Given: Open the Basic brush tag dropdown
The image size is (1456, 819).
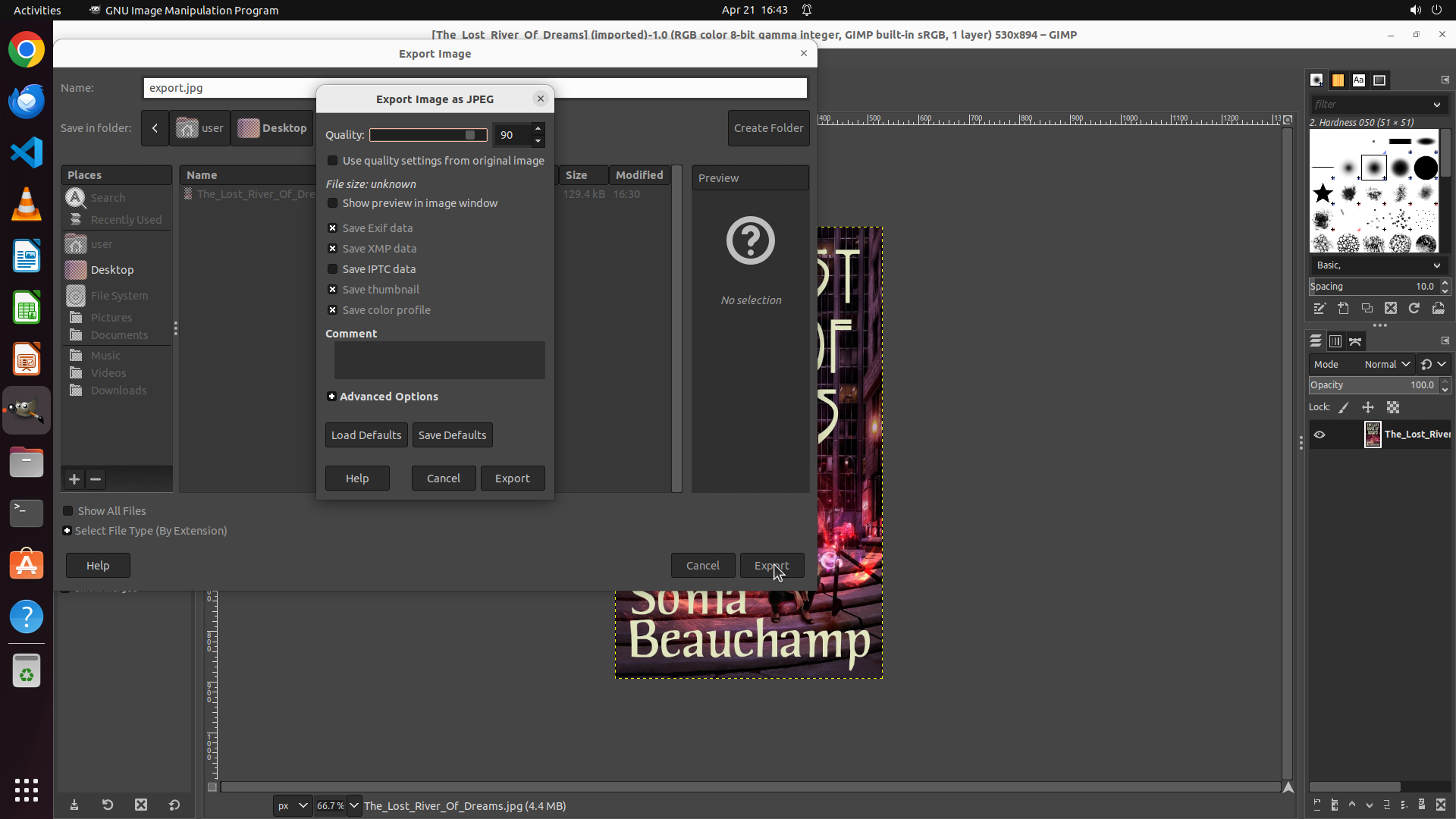Looking at the screenshot, I should pos(1377,265).
